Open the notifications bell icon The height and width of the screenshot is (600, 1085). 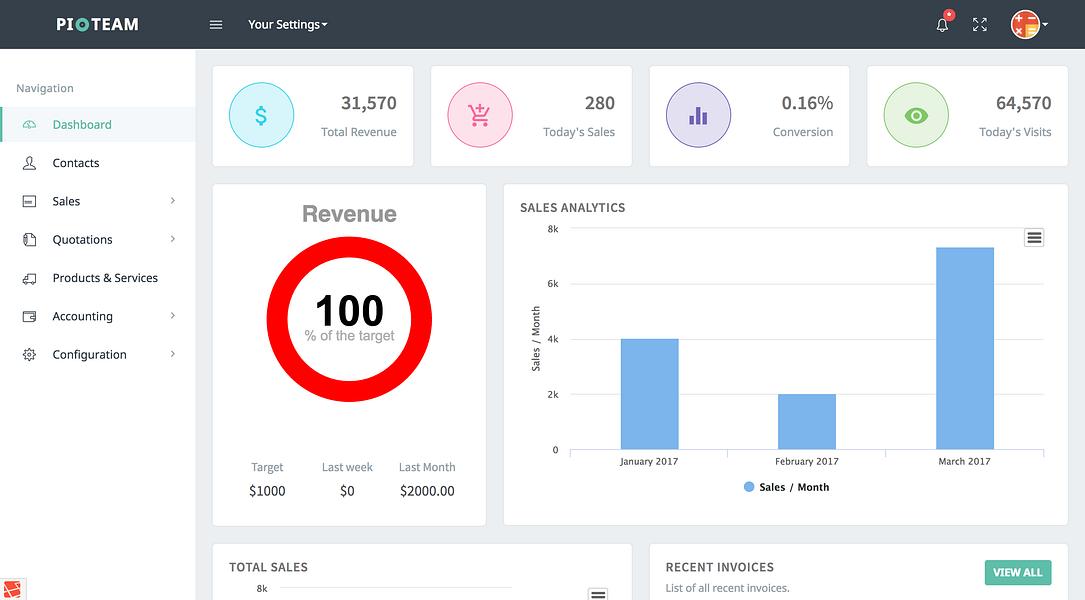point(942,25)
